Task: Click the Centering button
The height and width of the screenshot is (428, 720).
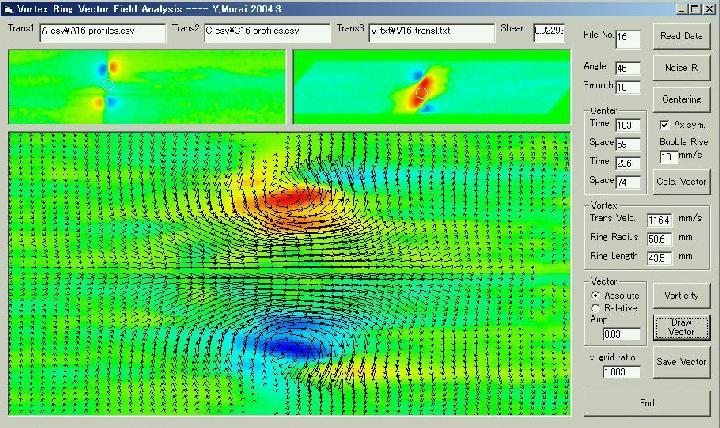Action: pyautogui.click(x=681, y=100)
